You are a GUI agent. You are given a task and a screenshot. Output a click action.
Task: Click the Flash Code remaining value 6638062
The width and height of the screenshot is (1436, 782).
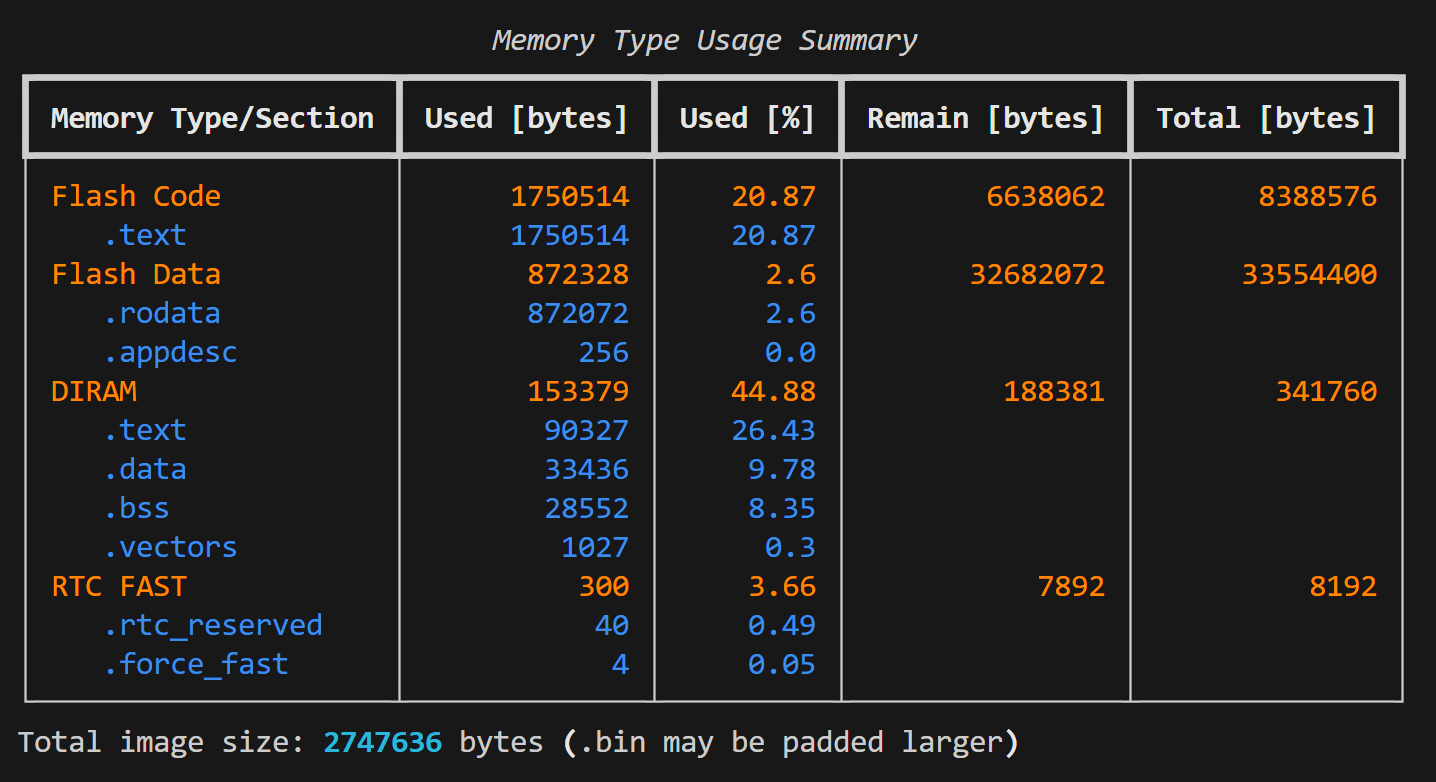(x=1046, y=196)
